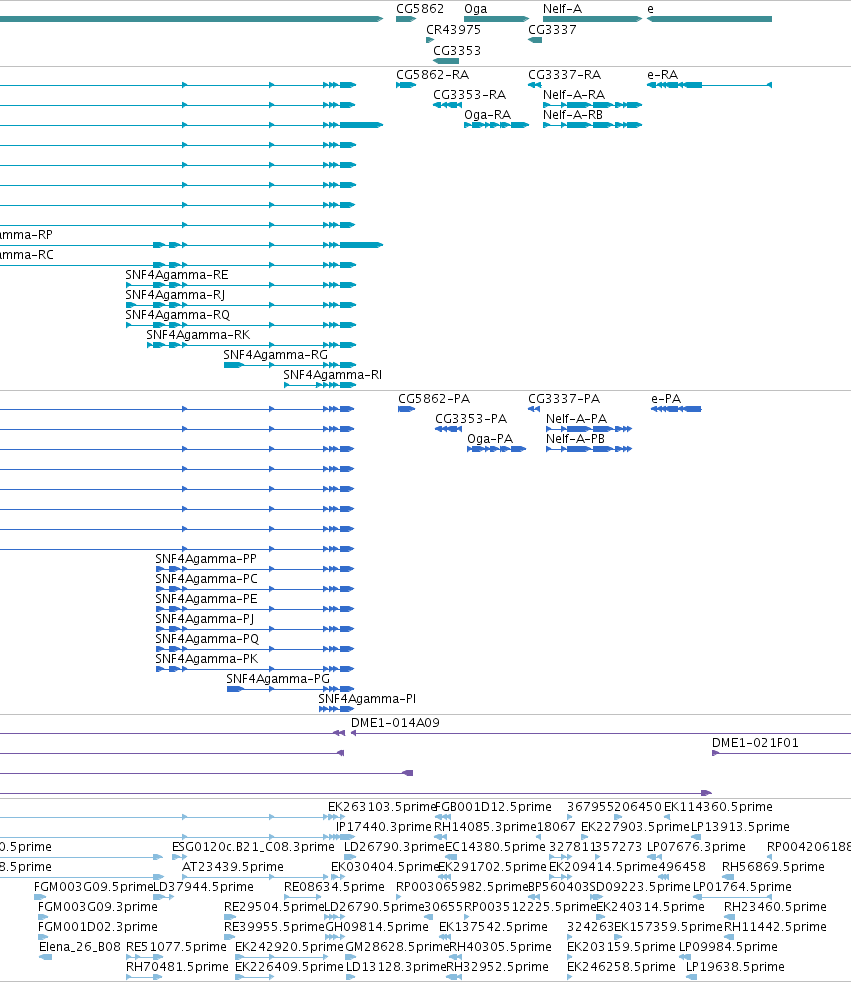Select protein SNF4Agamma-PP
The image size is (851, 982).
coord(206,559)
